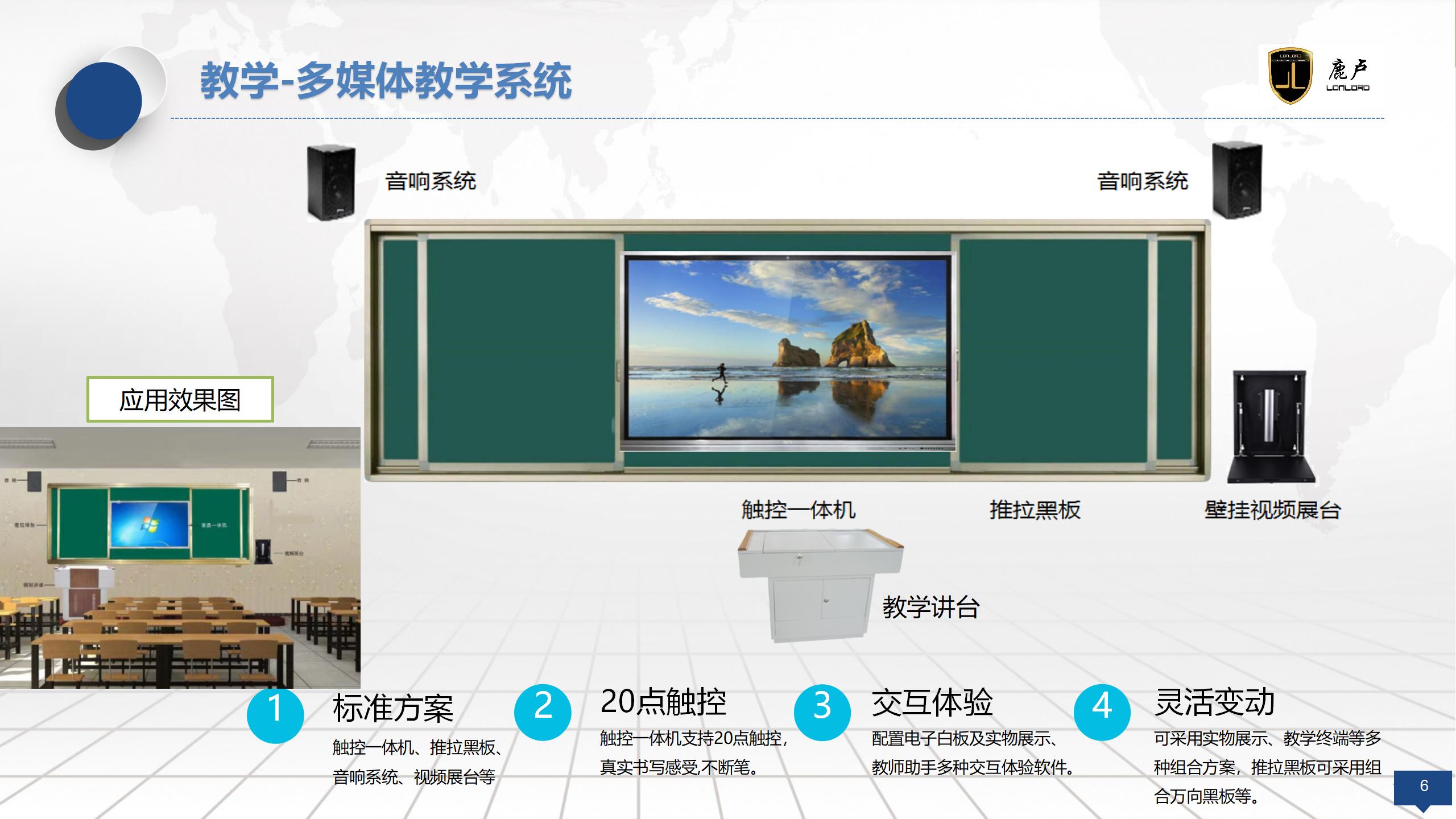The image size is (1456, 819).
Task: Click the 触控一体机 label
Action: click(x=798, y=510)
